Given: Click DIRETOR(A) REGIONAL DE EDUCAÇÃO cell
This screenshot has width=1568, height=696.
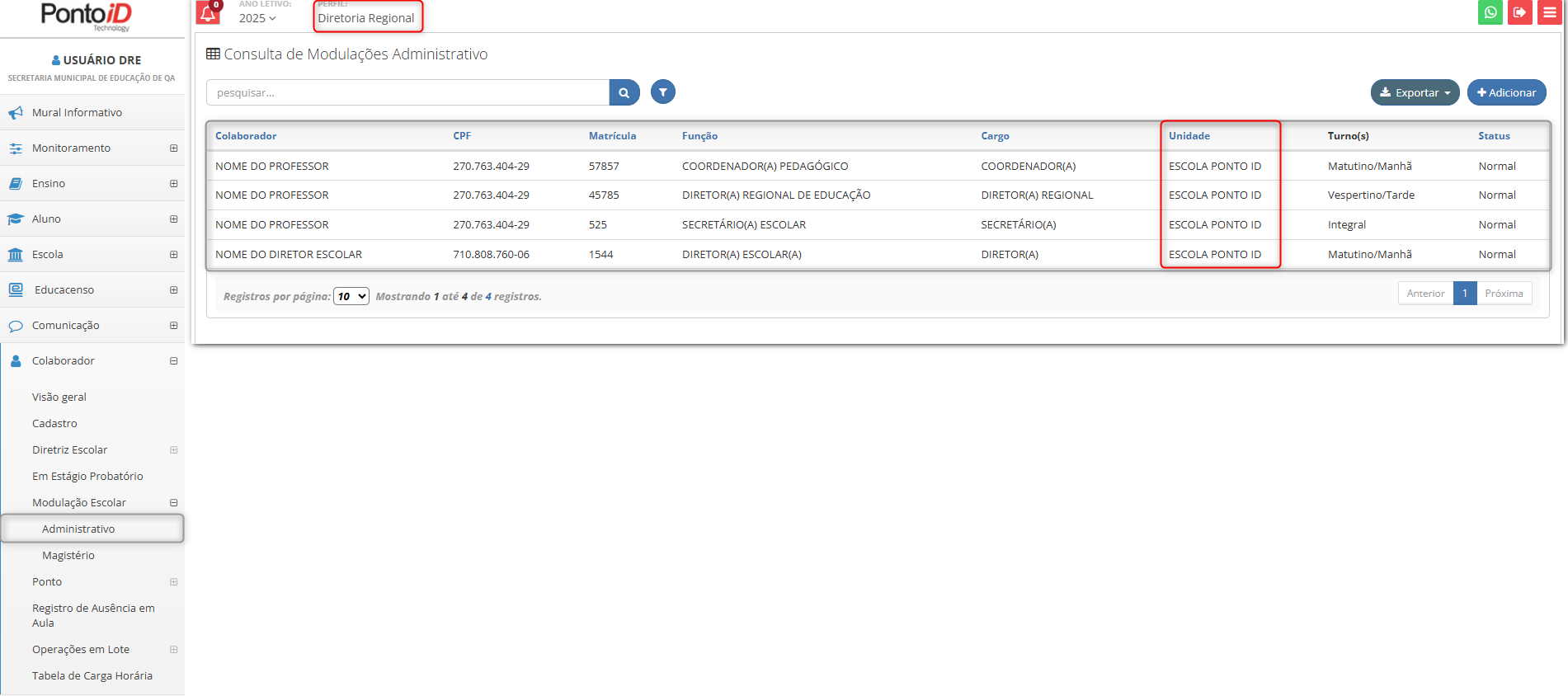Looking at the screenshot, I should point(776,195).
